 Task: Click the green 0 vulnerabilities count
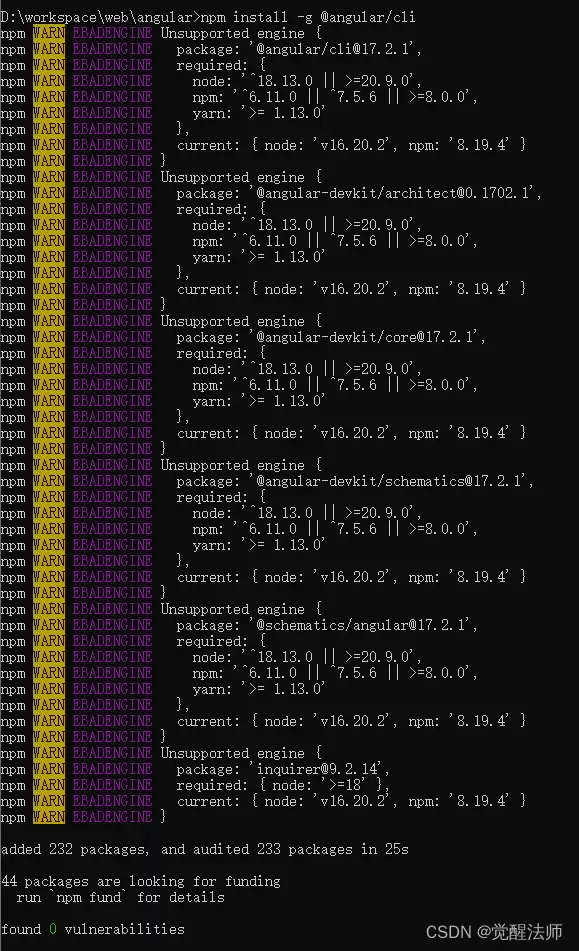[x=52, y=929]
